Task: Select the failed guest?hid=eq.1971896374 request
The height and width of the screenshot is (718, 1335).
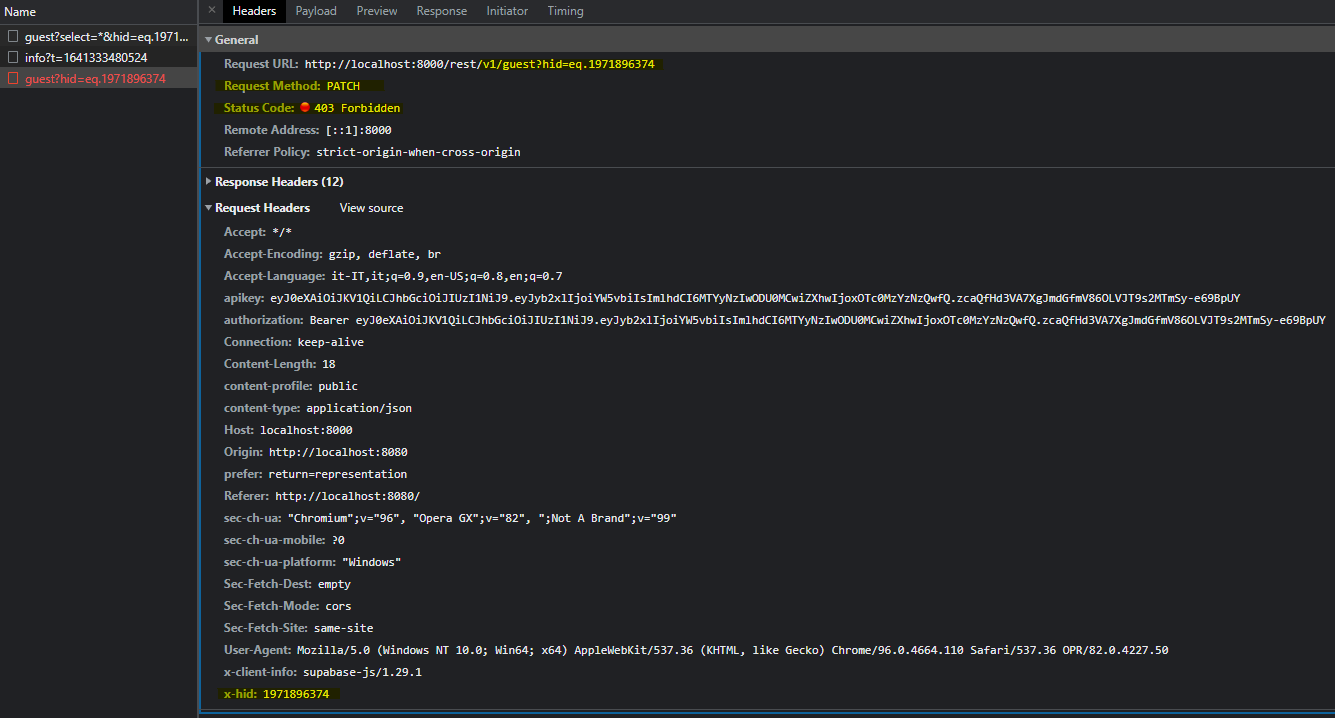Action: click(99, 79)
